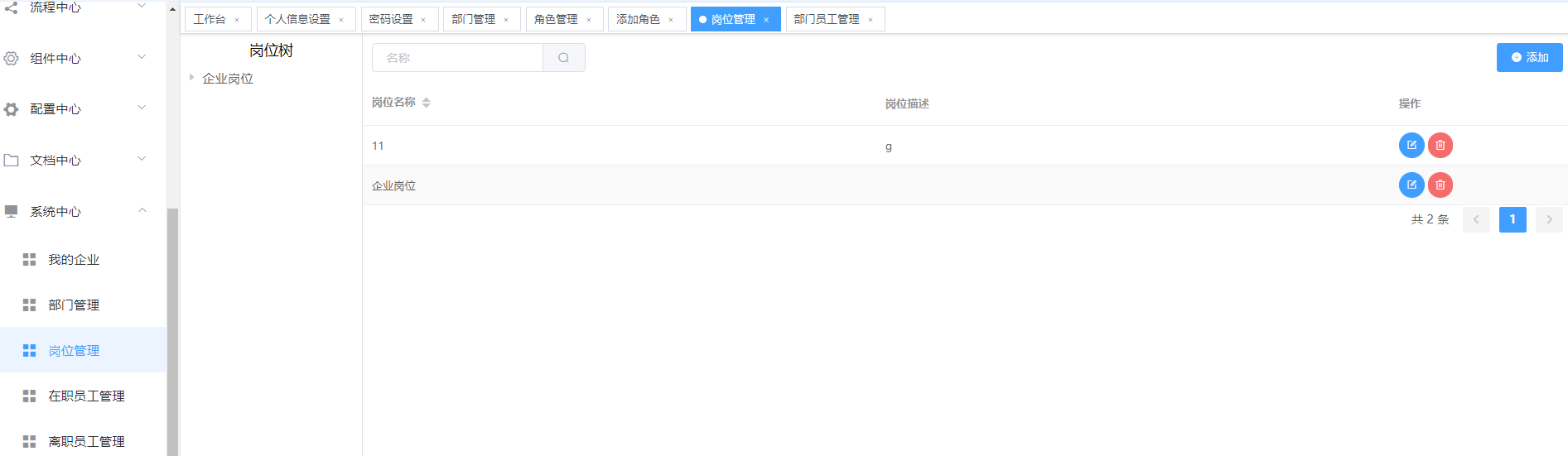Click the edit icon for row 11
1568x456 pixels.
1411,145
